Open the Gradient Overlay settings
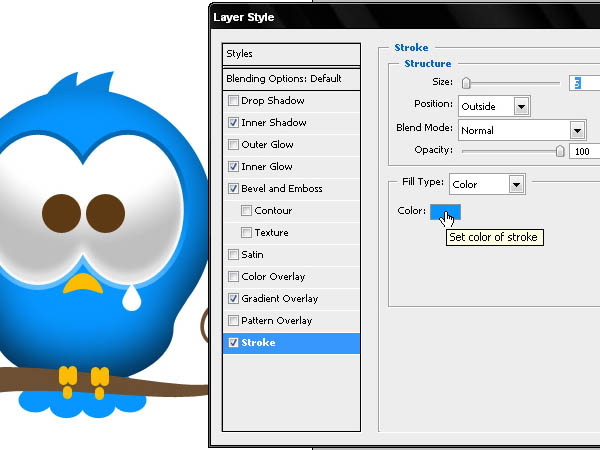The height and width of the screenshot is (450, 600). click(280, 298)
